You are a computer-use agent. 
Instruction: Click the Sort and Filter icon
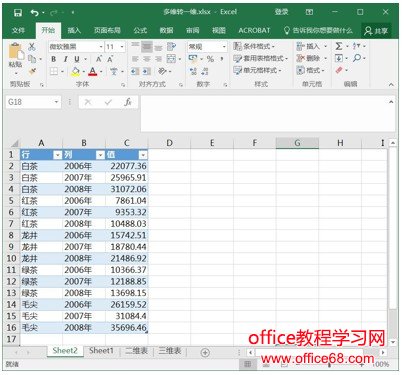(x=356, y=46)
